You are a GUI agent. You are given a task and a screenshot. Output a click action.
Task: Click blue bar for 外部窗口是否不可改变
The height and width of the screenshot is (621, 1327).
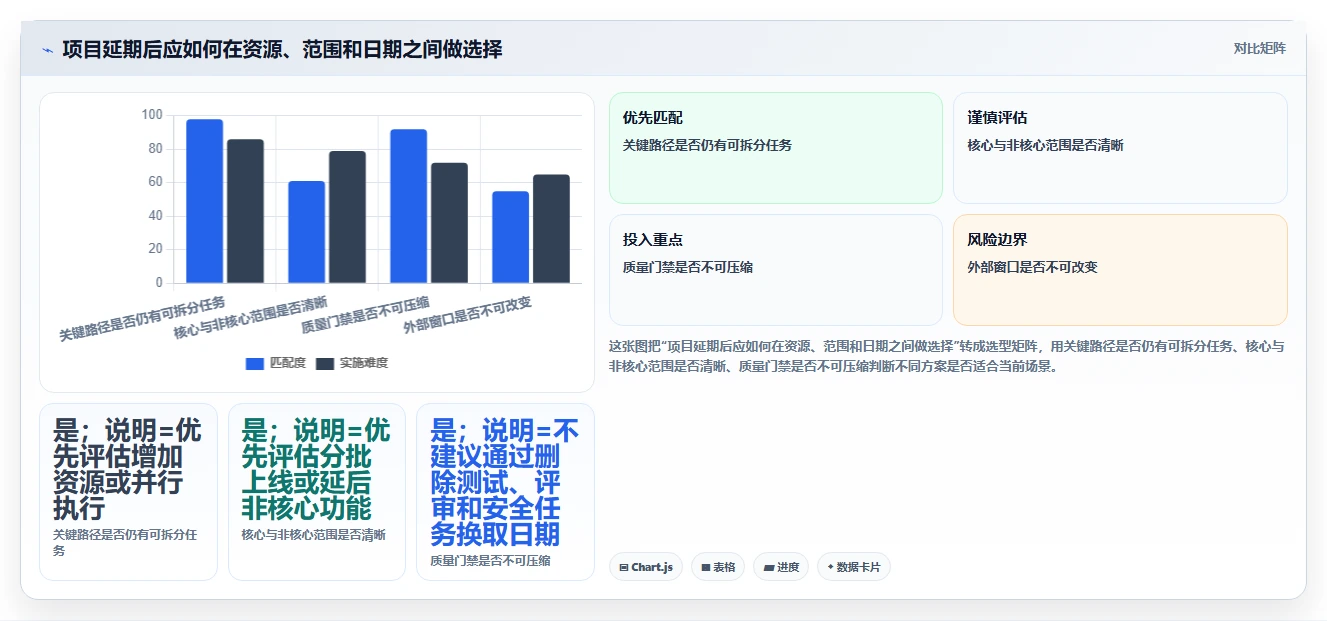click(x=510, y=237)
